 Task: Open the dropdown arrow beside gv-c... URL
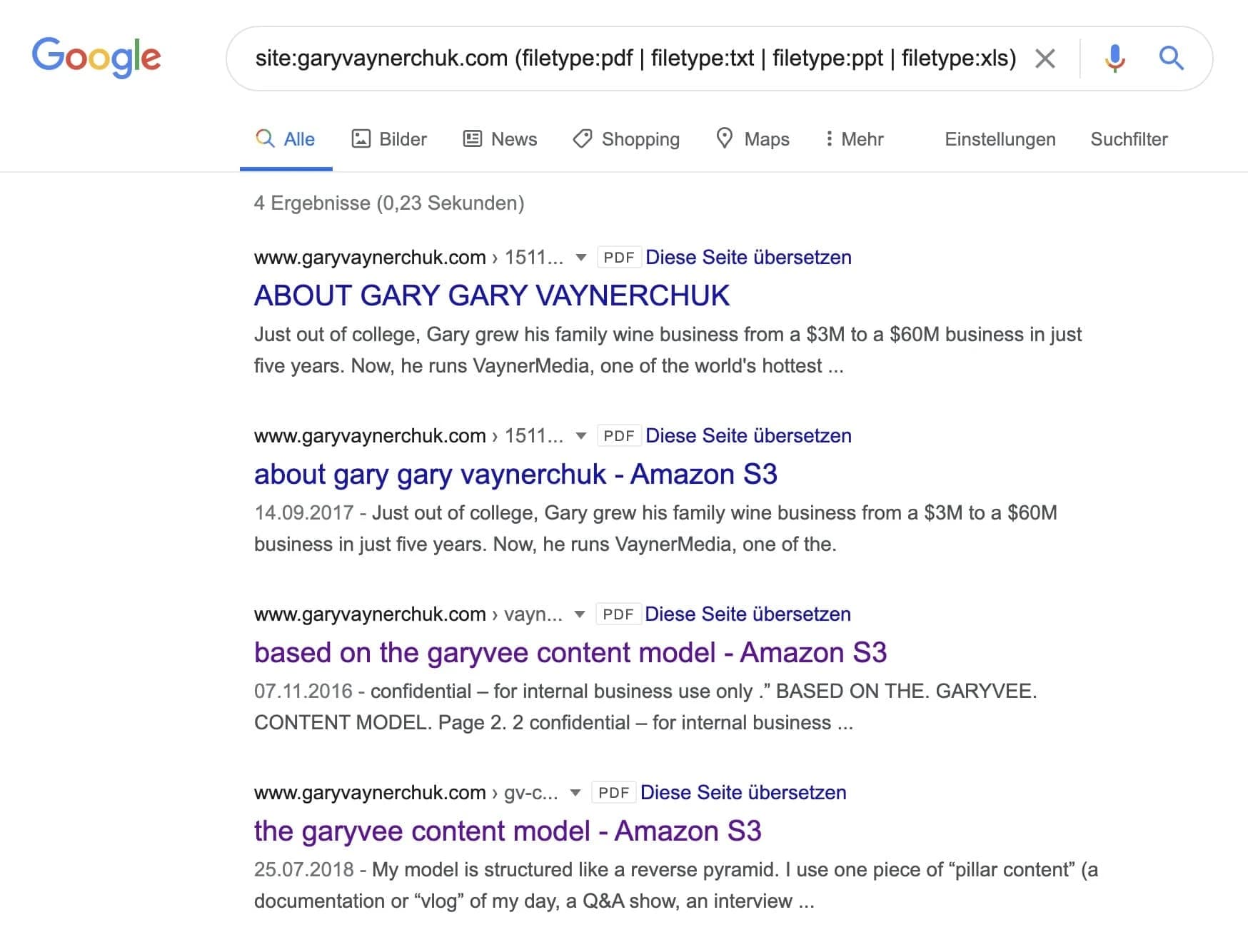coord(575,793)
